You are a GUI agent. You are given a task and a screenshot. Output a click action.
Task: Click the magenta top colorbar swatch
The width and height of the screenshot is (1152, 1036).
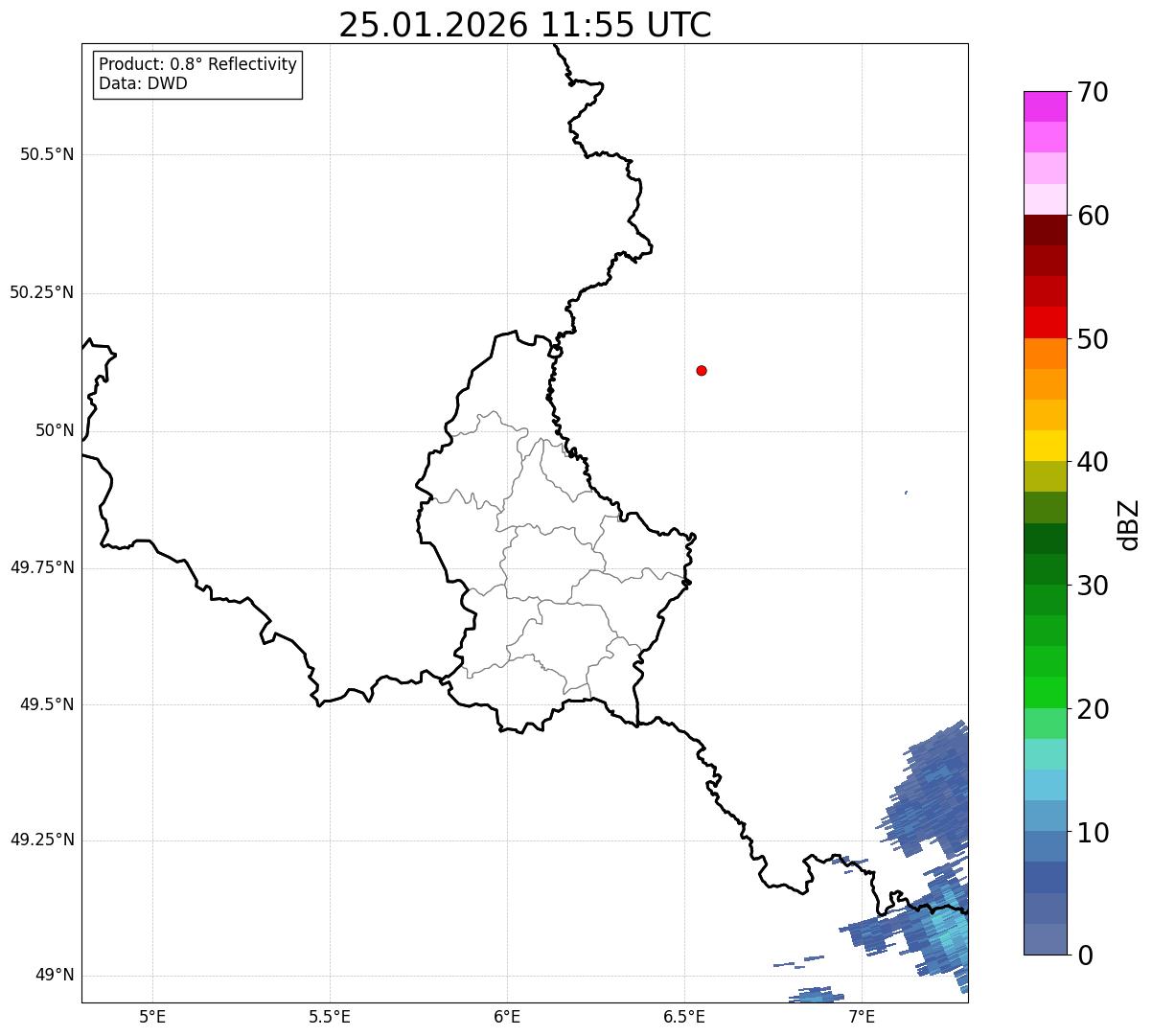pos(1045,106)
